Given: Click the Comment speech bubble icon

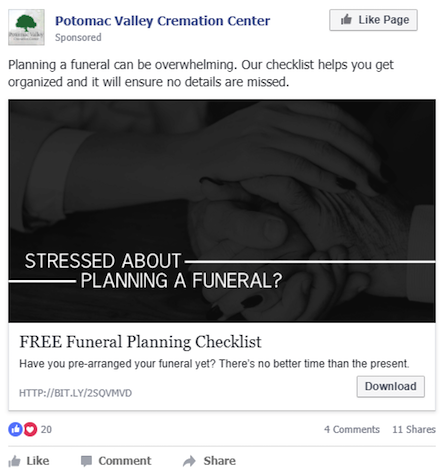Looking at the screenshot, I should click(x=86, y=461).
